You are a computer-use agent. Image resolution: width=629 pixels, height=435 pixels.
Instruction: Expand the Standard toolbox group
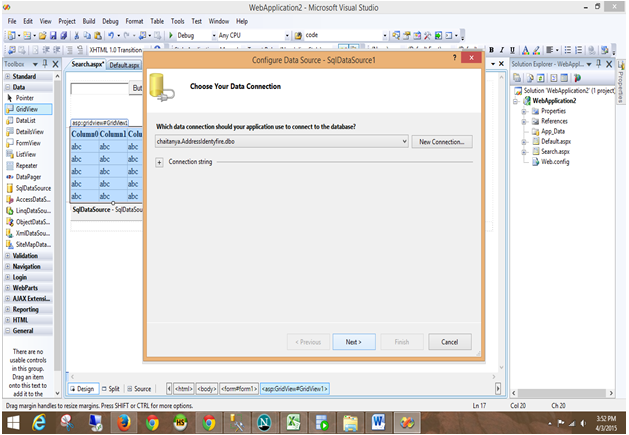[8, 76]
